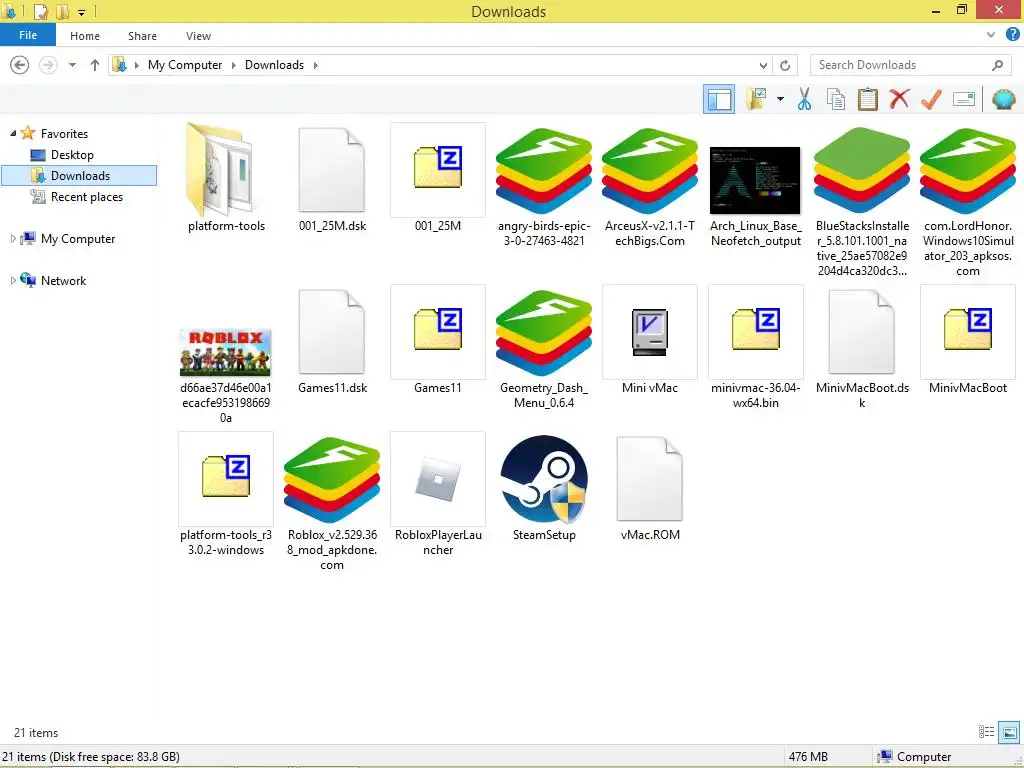The height and width of the screenshot is (768, 1024).
Task: Run the SteamSetup installer
Action: pos(543,487)
